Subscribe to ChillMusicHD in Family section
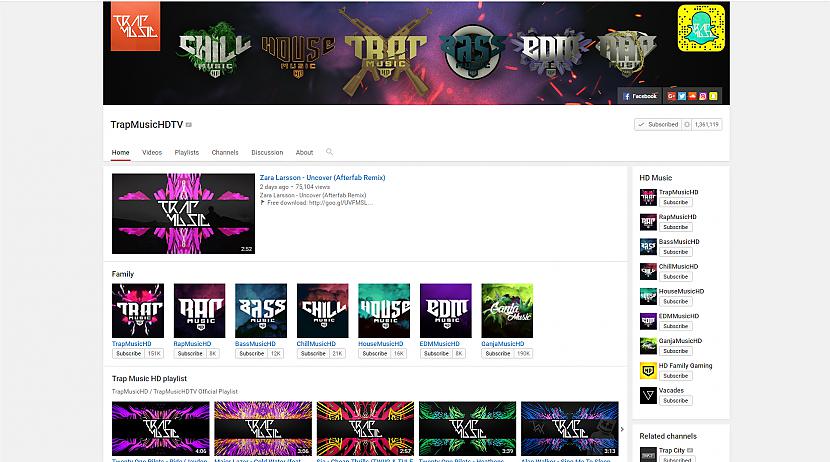This screenshot has width=830, height=462. click(313, 354)
